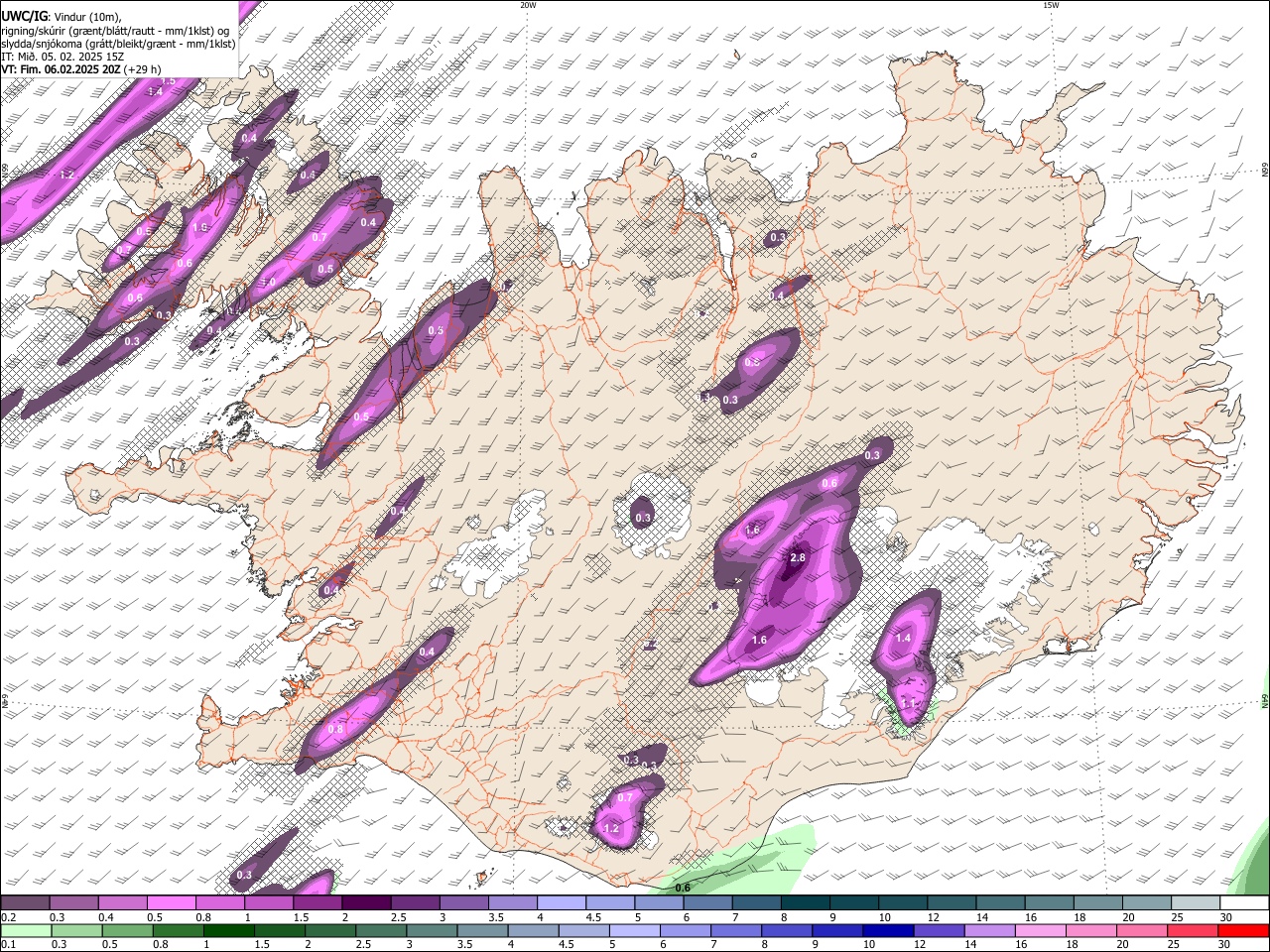The height and width of the screenshot is (952, 1270).
Task: Click violet lower swatch between 12 and 14
Action: point(939,931)
